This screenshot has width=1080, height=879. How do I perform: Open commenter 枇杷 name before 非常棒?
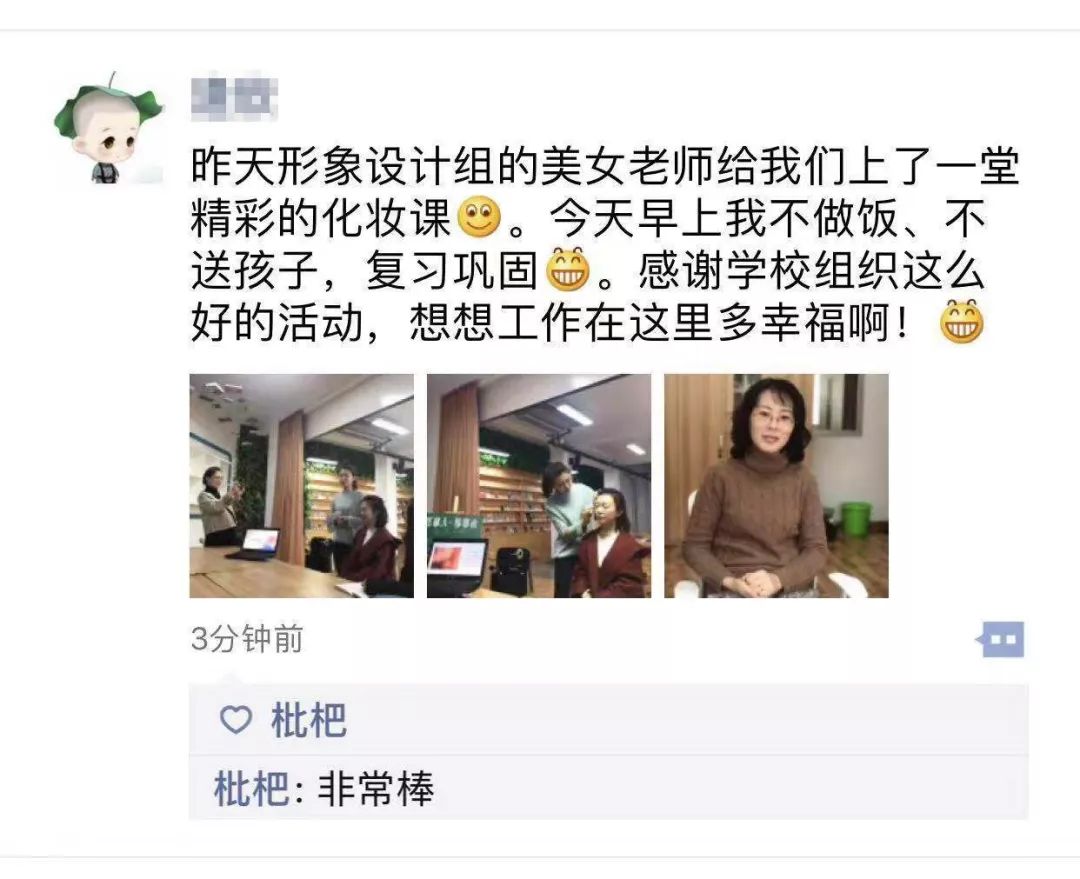click(251, 787)
